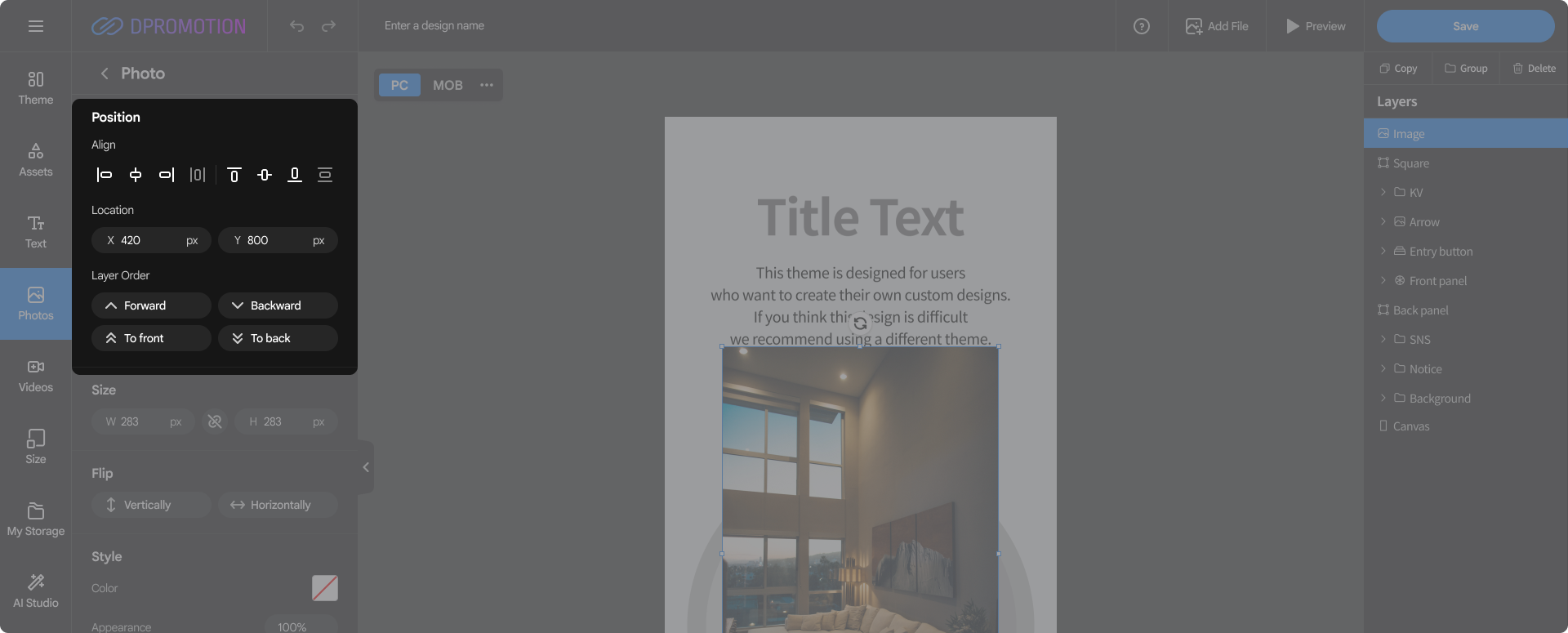Open the hamburger menu
This screenshot has width=1568, height=633.
pyautogui.click(x=36, y=26)
